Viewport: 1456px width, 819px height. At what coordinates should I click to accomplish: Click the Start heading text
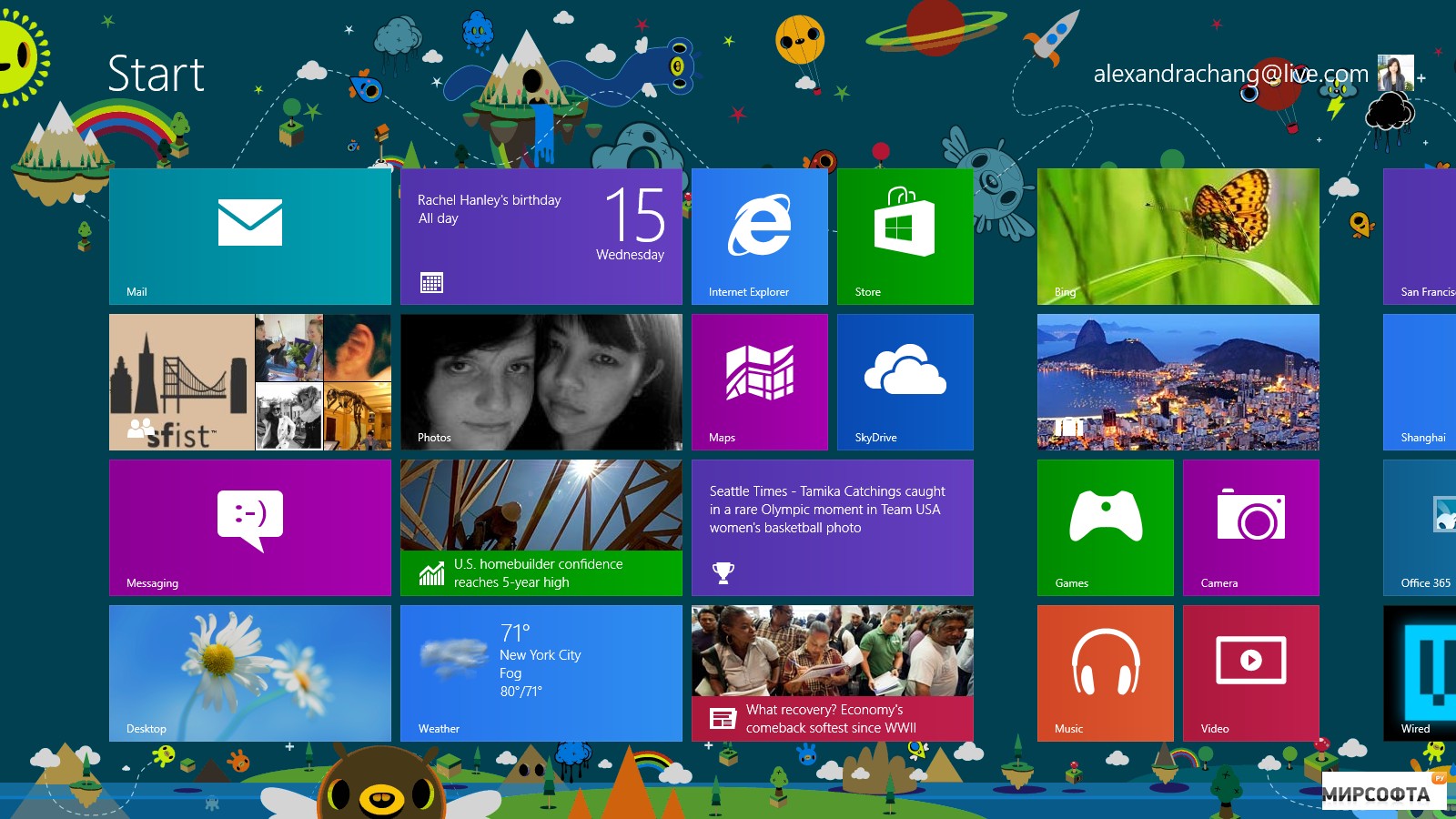[156, 74]
